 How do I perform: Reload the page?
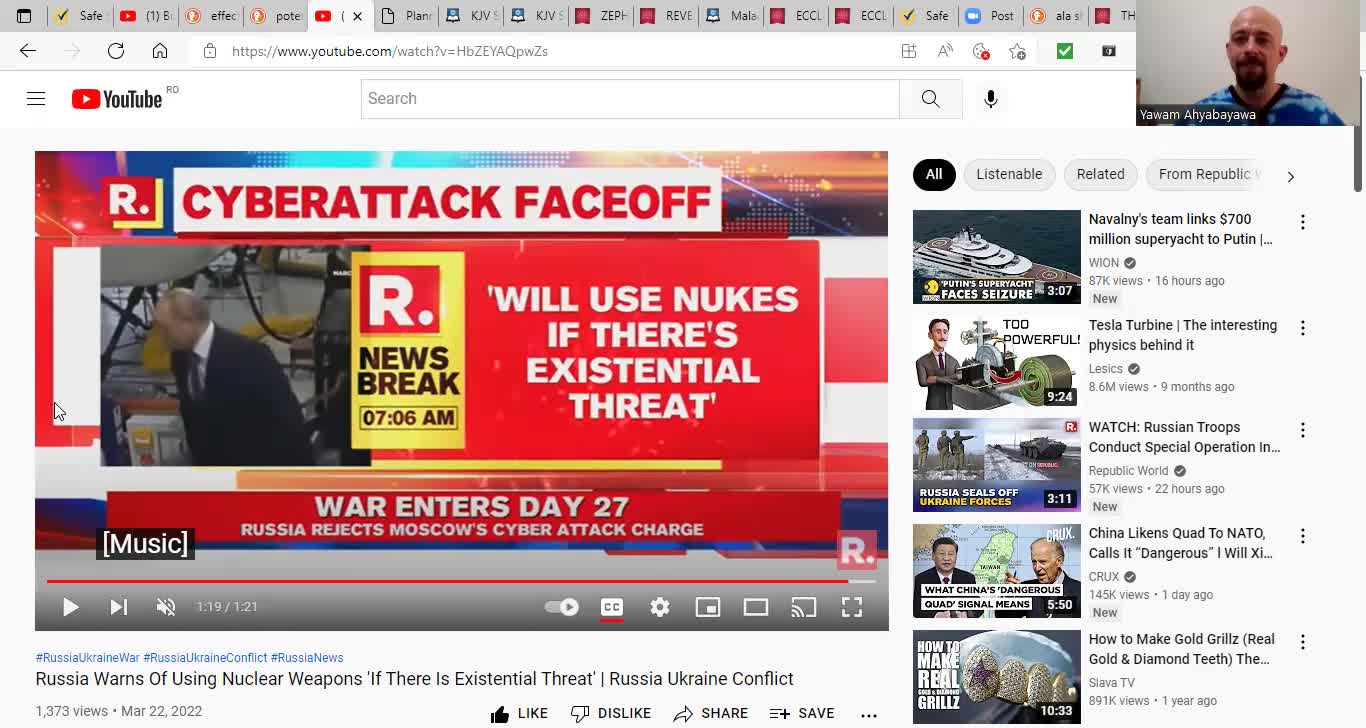point(116,51)
